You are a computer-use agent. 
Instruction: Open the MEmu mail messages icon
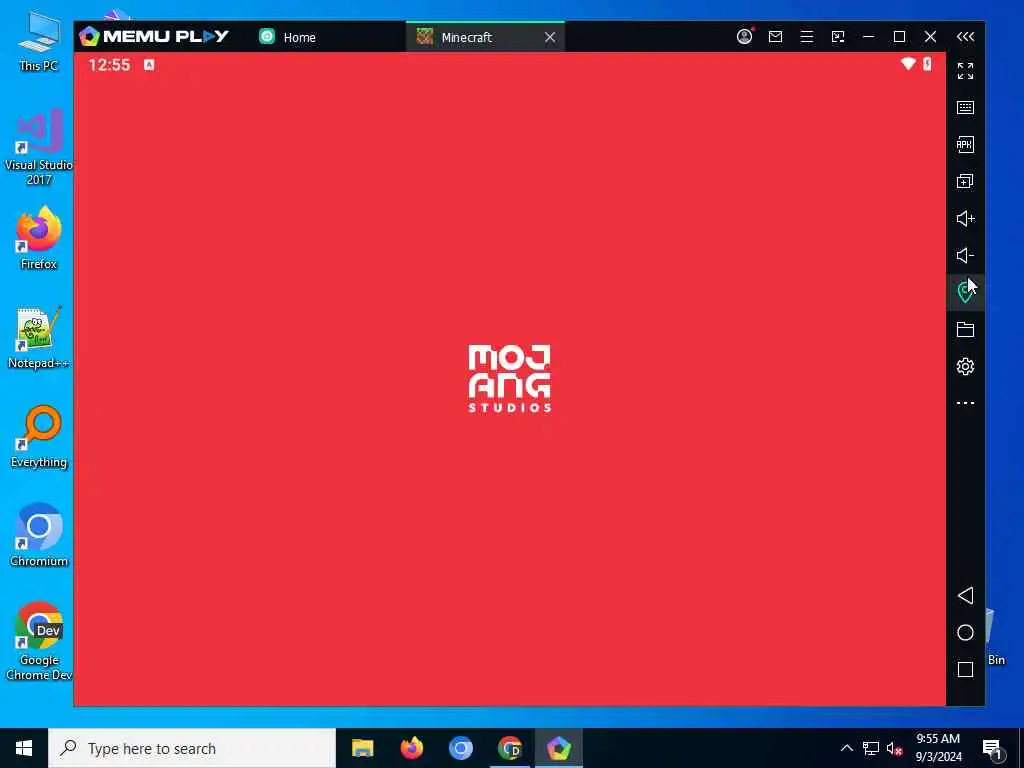775,37
